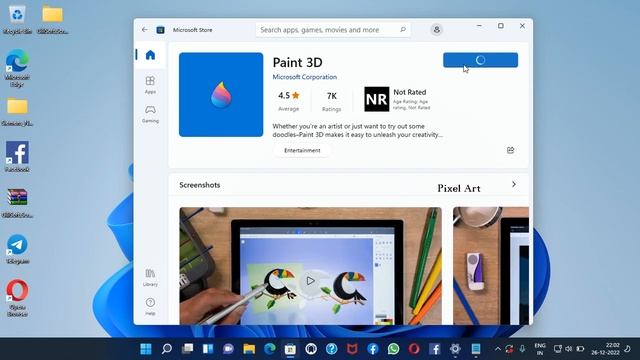640x360 pixels.
Task: Open Help in Store sidebar
Action: (150, 307)
